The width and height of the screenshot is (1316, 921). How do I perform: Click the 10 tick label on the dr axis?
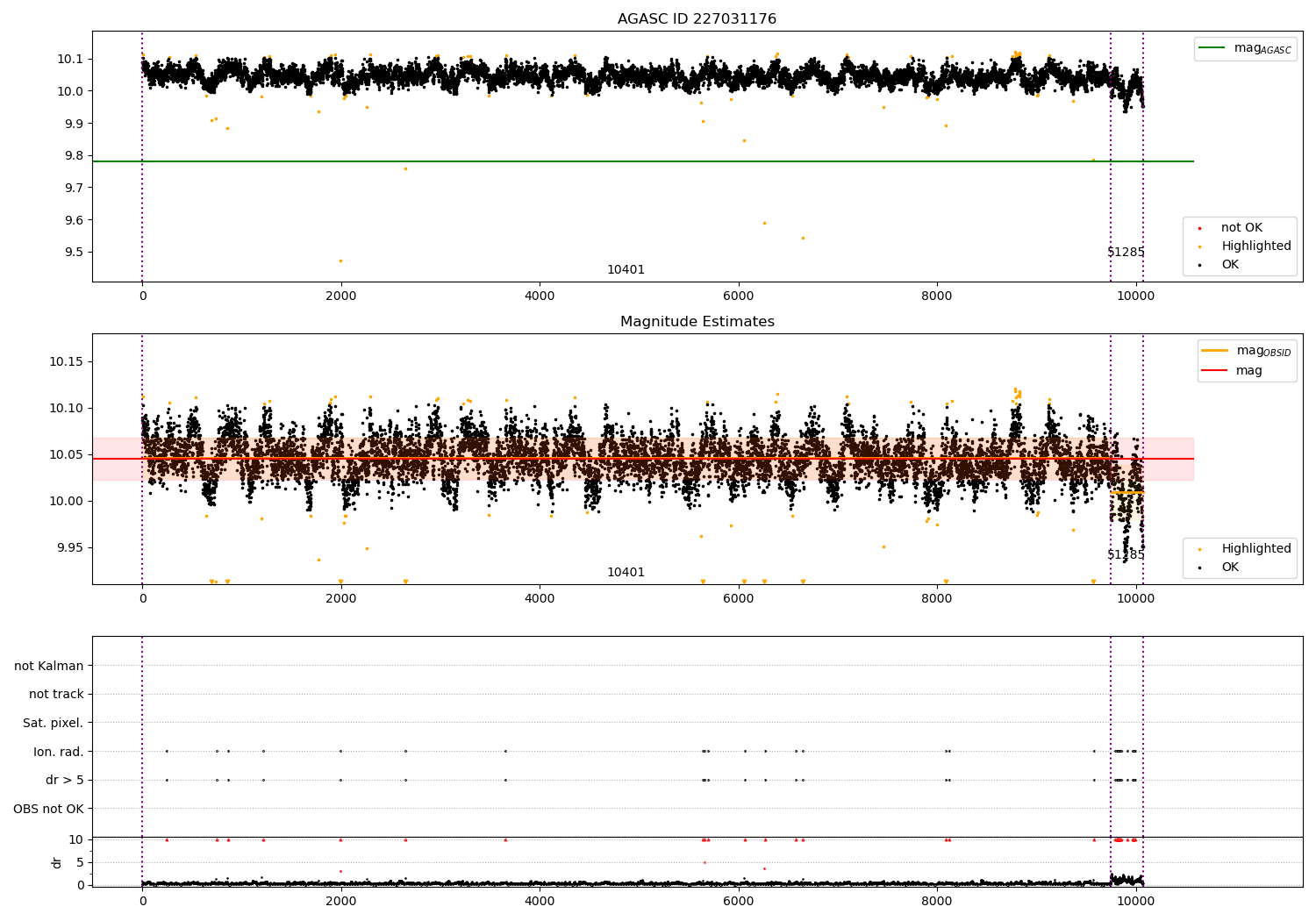point(77,839)
